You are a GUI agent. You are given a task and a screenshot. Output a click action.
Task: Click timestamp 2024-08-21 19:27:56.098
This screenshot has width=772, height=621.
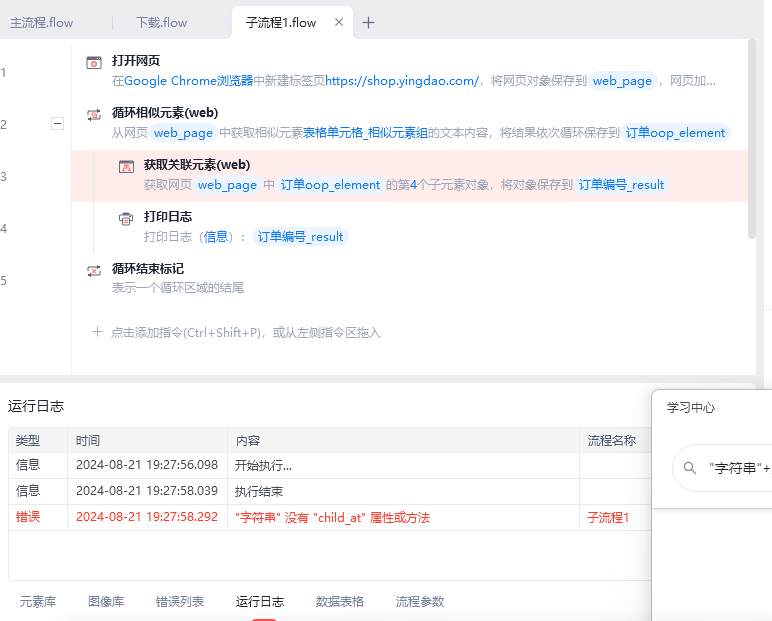[147, 465]
